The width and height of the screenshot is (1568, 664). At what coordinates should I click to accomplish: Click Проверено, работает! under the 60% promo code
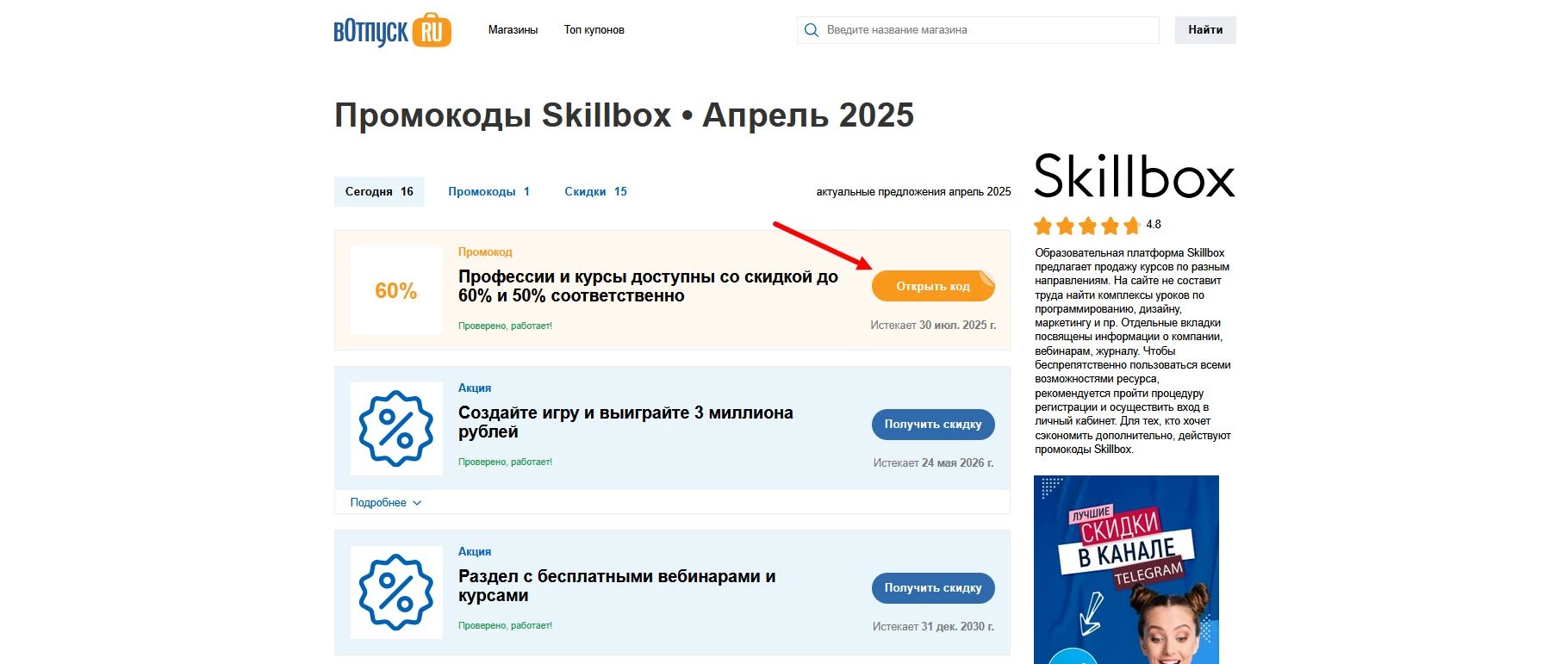[x=505, y=326]
